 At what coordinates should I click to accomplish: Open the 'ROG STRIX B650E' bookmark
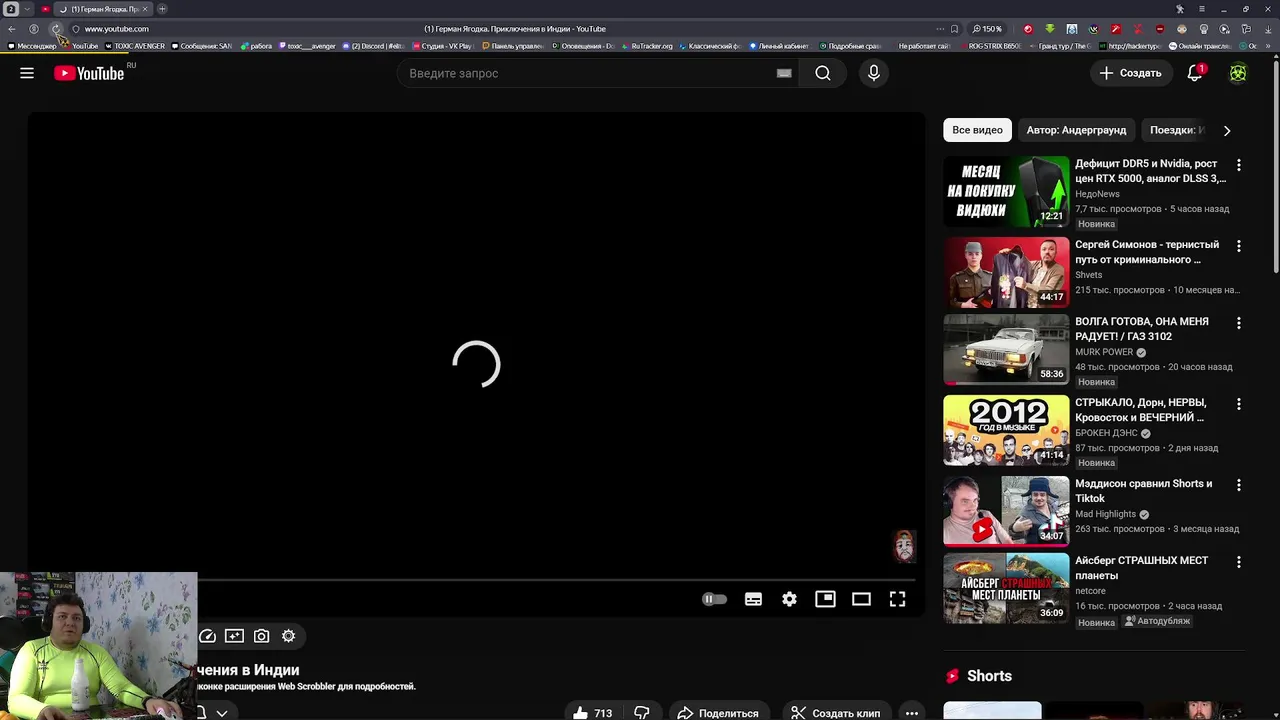pos(991,46)
